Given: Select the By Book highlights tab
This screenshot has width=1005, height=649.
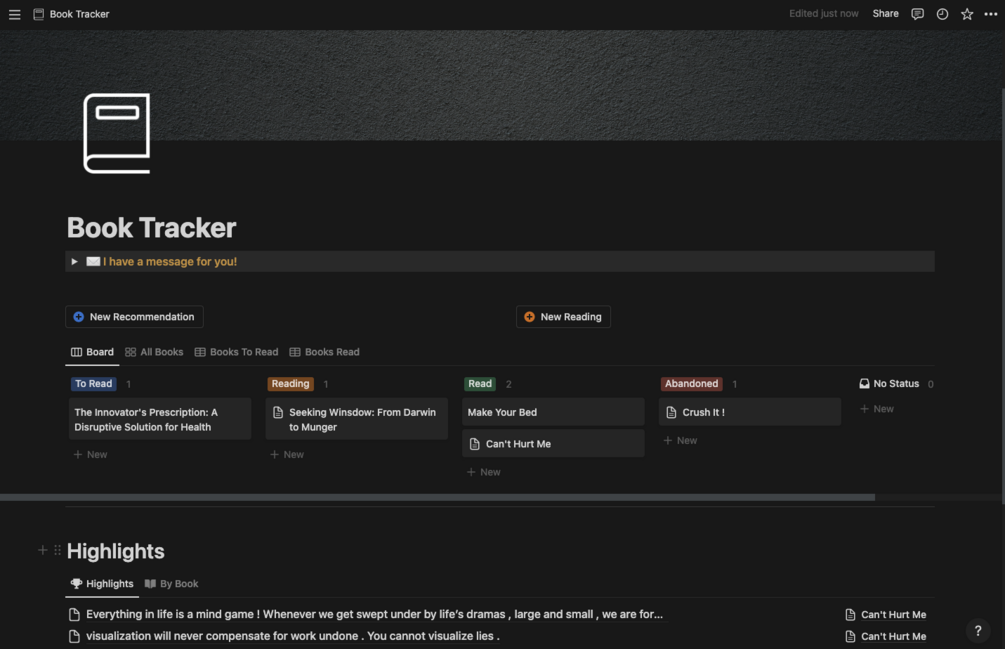Looking at the screenshot, I should 172,584.
